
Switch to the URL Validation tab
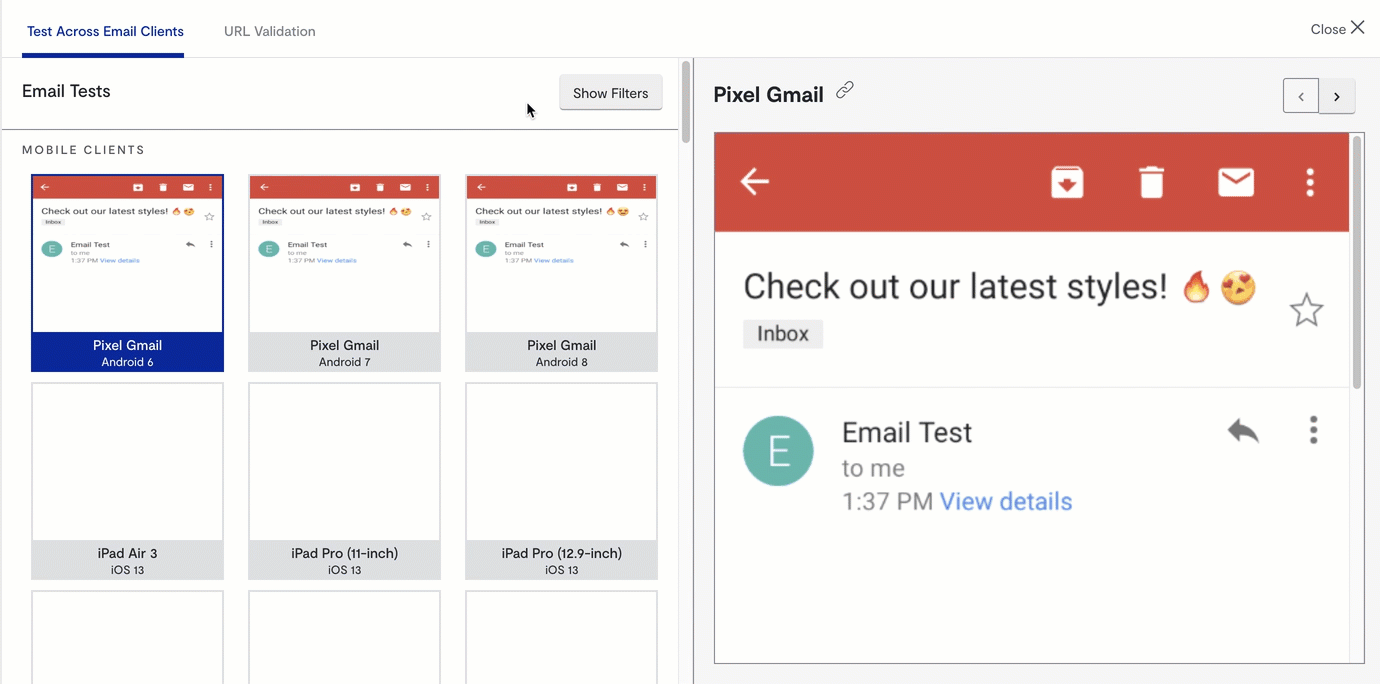(x=269, y=31)
